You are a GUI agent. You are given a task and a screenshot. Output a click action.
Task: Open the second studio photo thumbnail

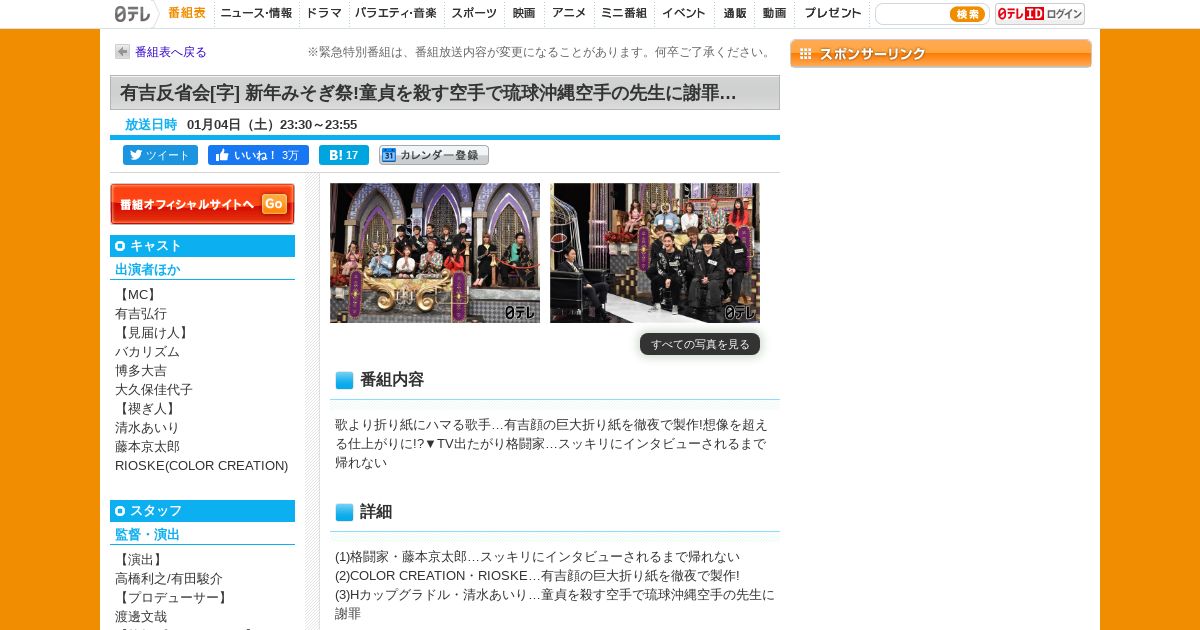coord(655,253)
